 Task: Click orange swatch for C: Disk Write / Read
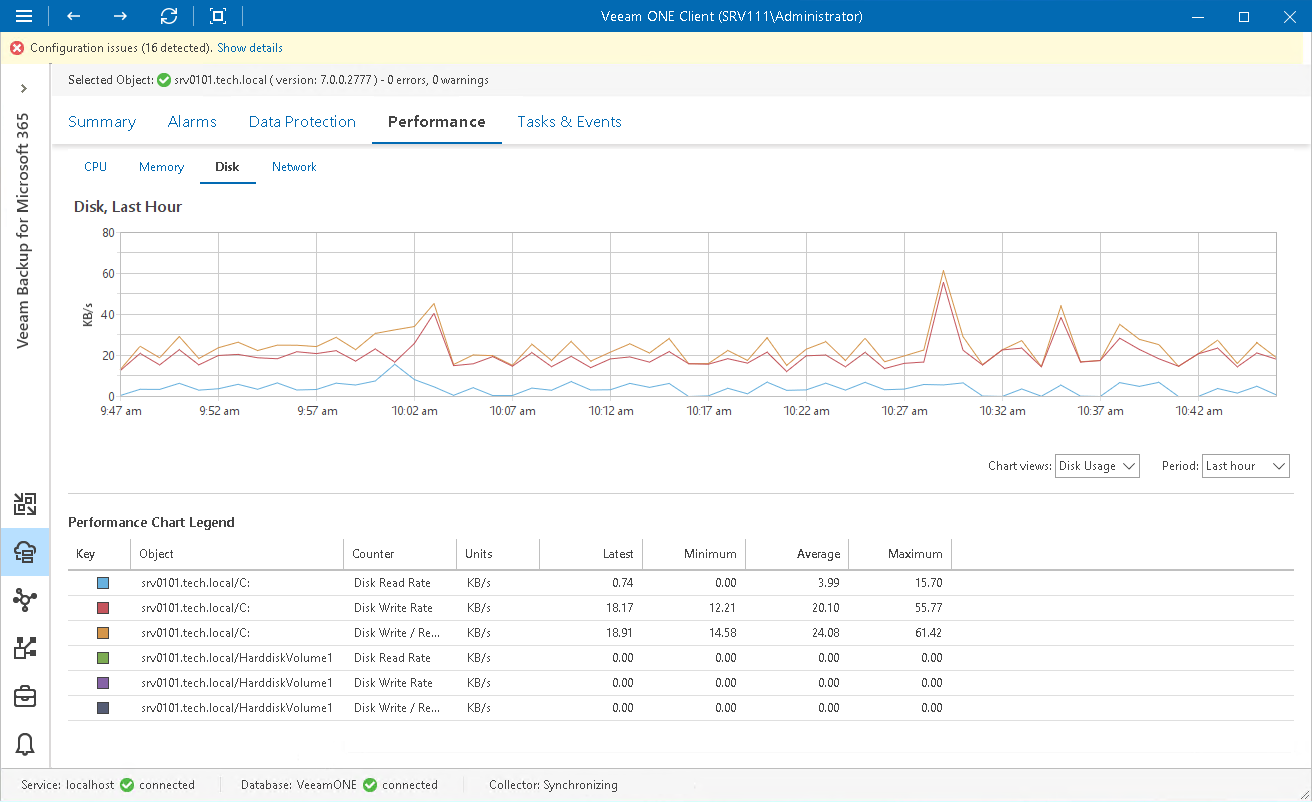click(x=103, y=633)
